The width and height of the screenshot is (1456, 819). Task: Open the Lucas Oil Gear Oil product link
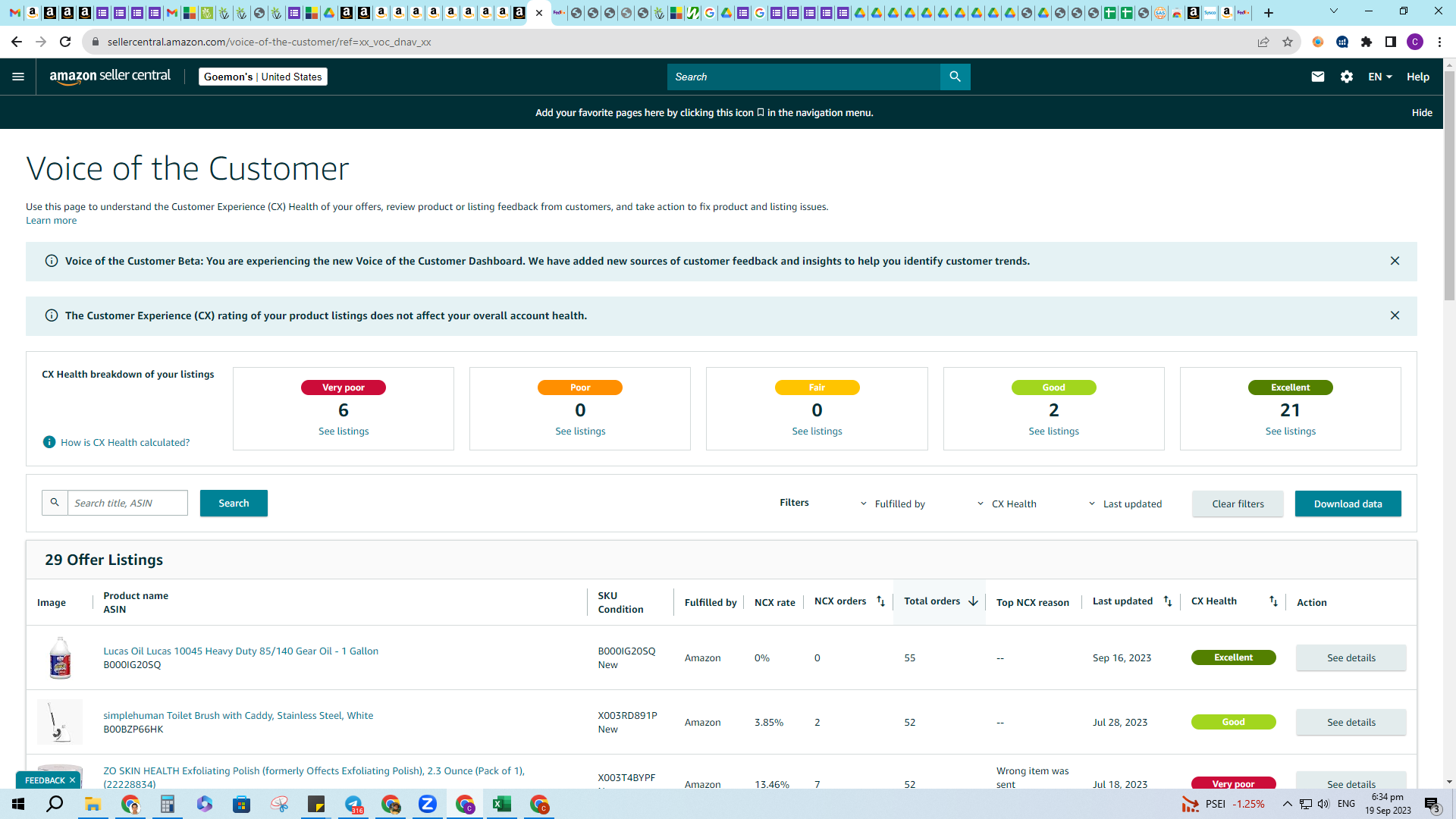pyautogui.click(x=240, y=651)
